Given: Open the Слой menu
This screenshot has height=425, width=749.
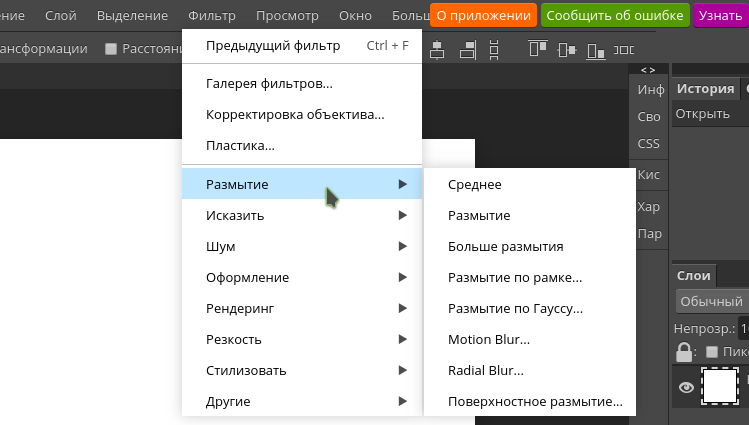Looking at the screenshot, I should 61,15.
